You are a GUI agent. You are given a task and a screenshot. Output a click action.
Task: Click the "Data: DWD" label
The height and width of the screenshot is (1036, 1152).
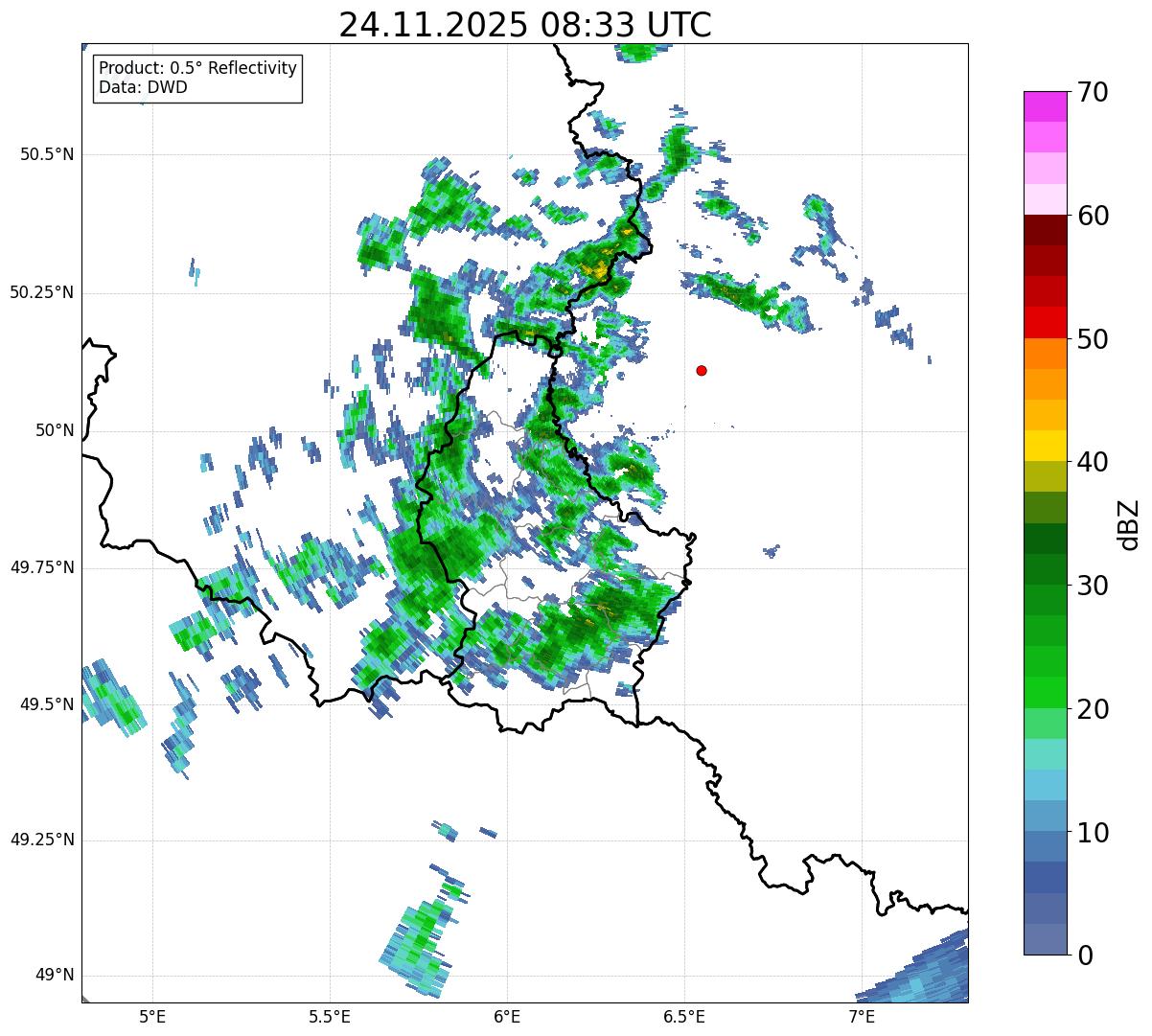[143, 87]
